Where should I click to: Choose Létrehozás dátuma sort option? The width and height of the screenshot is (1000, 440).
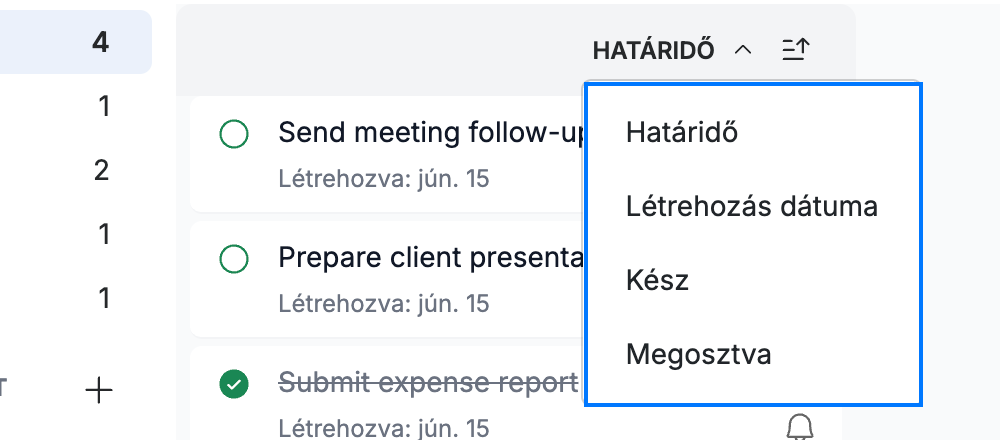pyautogui.click(x=753, y=207)
